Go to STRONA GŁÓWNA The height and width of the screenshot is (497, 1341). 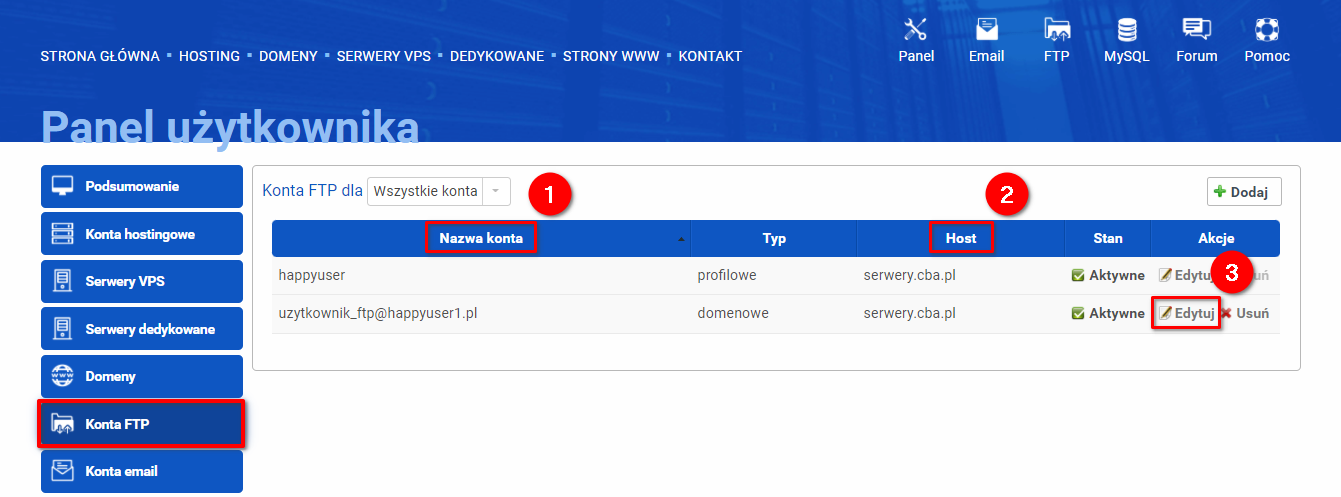click(100, 56)
